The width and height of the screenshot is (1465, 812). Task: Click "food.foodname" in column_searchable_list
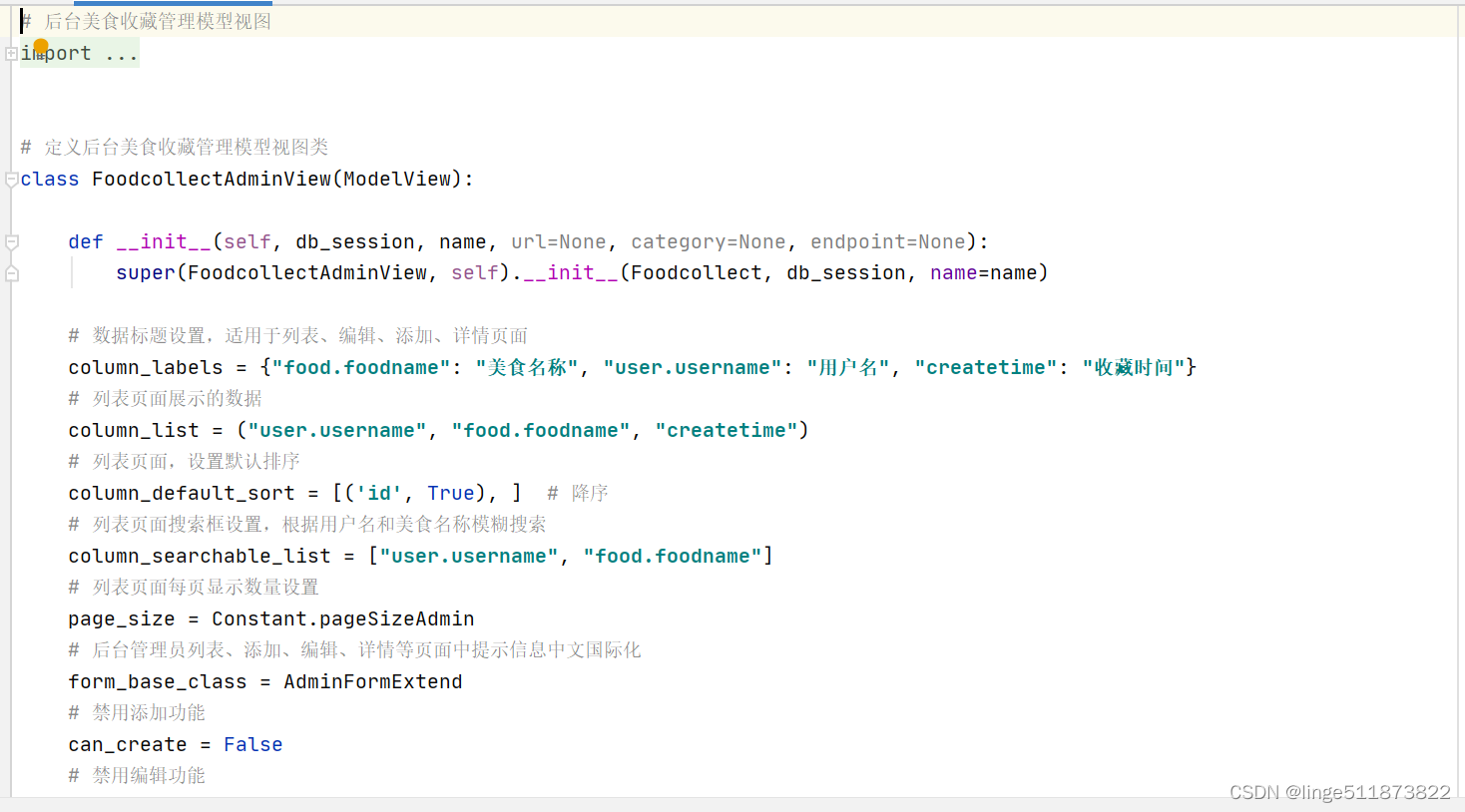point(673,557)
